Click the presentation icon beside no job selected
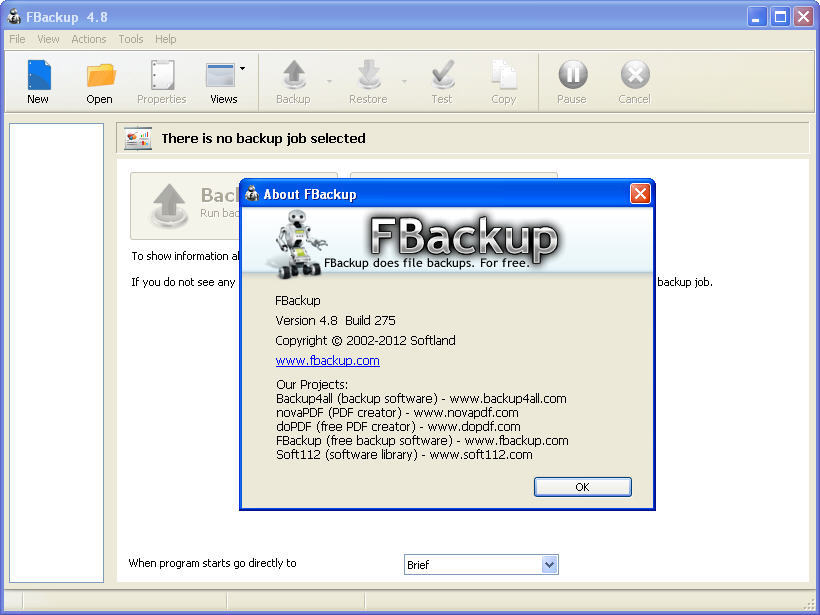 [x=138, y=139]
